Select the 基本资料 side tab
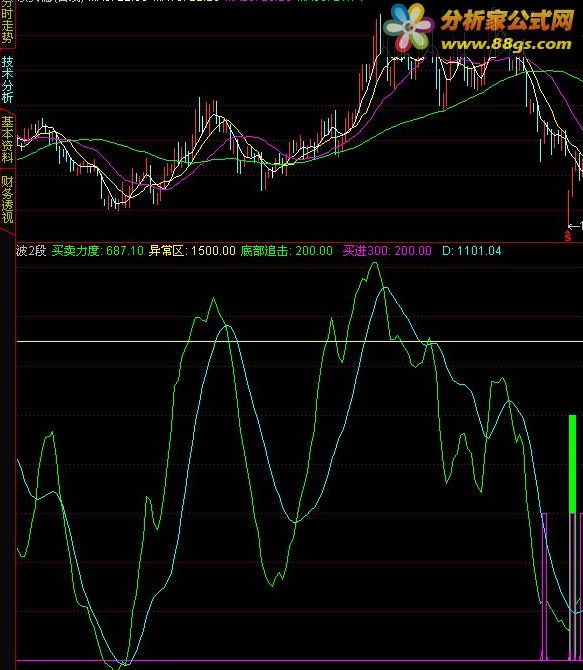Image resolution: width=583 pixels, height=670 pixels. click(7, 139)
